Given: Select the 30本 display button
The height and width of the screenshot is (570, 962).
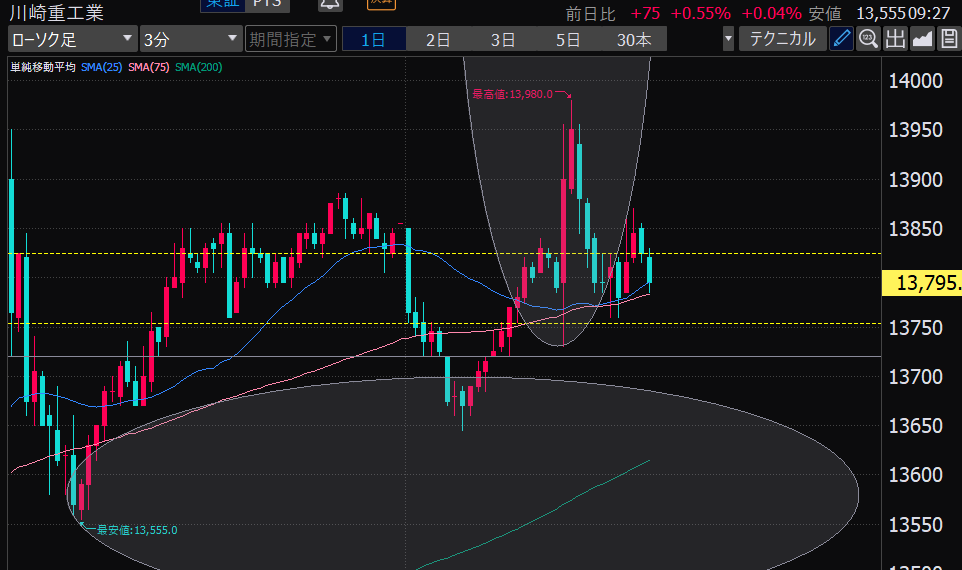Looking at the screenshot, I should point(634,40).
